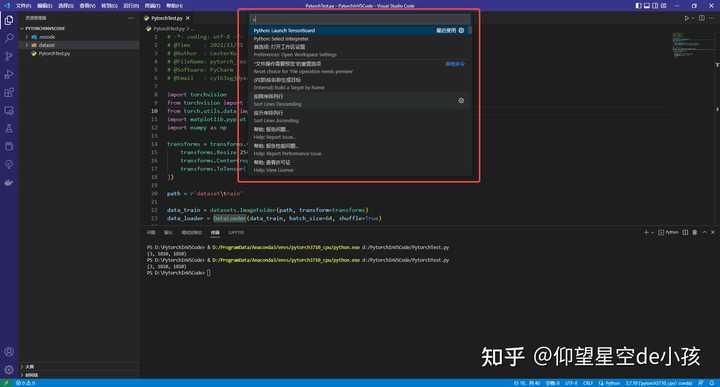The height and width of the screenshot is (387, 720).
Task: Open the Run menu (运行)
Action: coord(131,6)
